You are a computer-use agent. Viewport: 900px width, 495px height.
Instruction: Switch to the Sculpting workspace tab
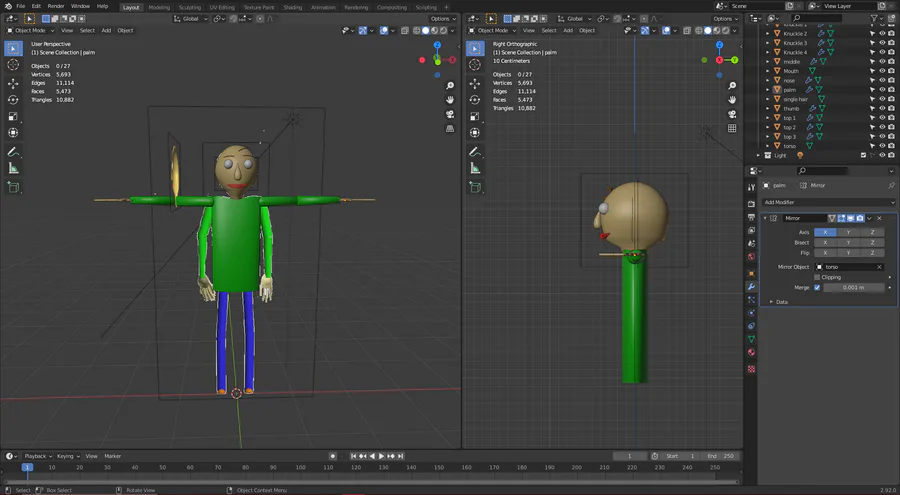coord(189,7)
